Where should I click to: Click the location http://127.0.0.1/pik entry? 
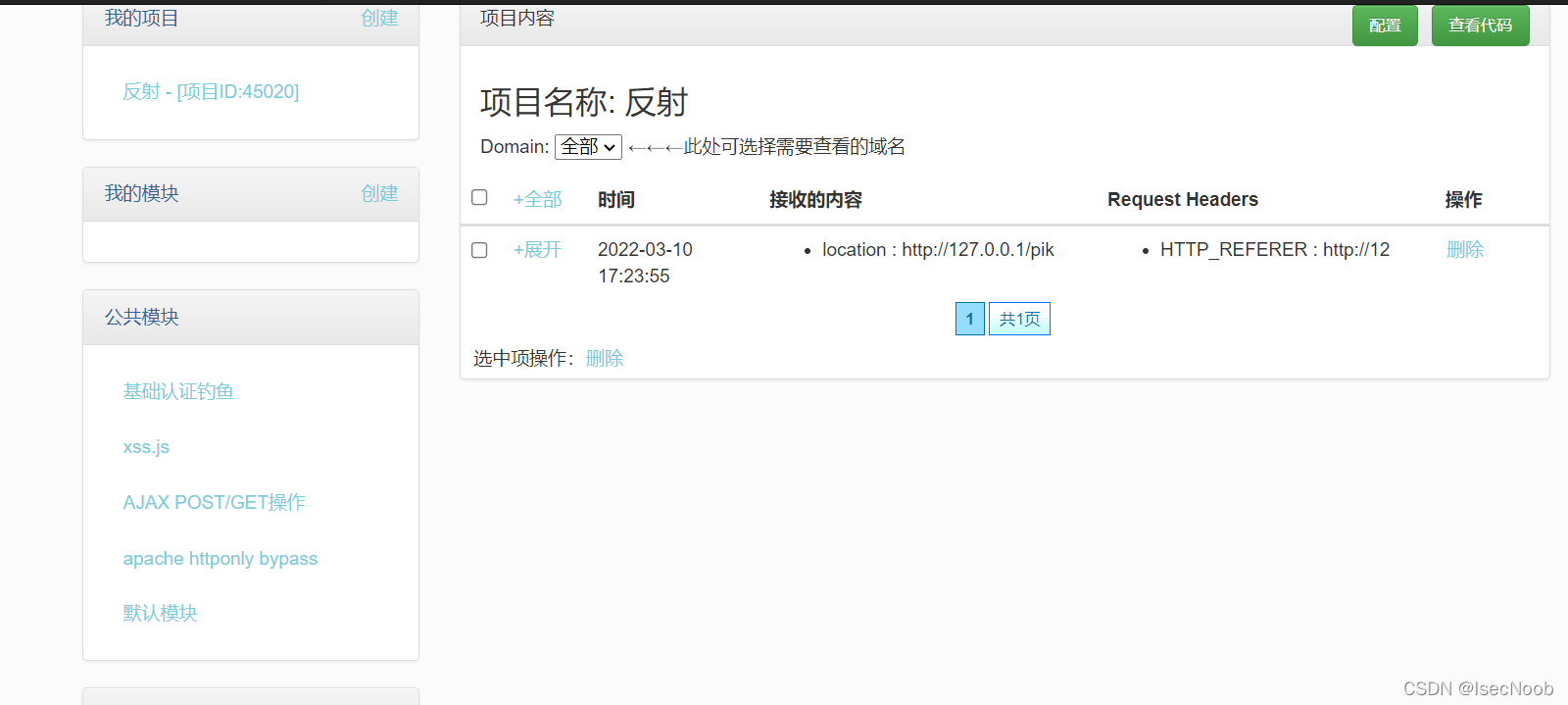coord(938,249)
